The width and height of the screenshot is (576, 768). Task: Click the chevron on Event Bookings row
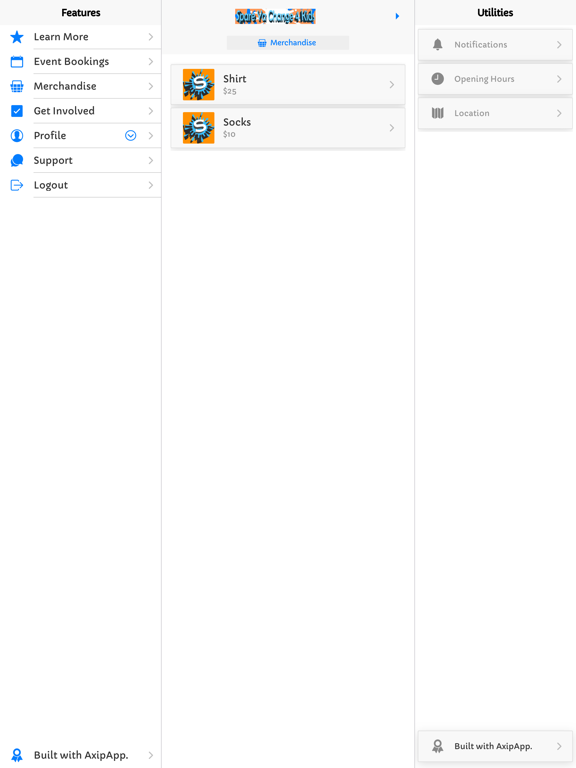coord(151,62)
